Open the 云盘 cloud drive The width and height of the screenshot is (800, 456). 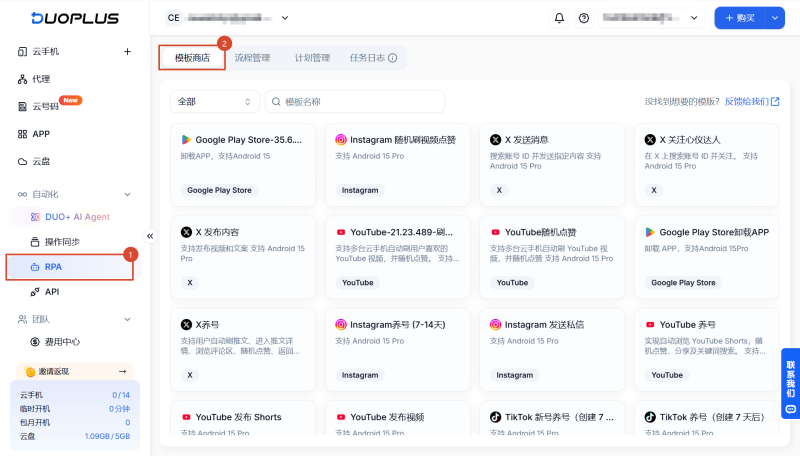point(41,161)
